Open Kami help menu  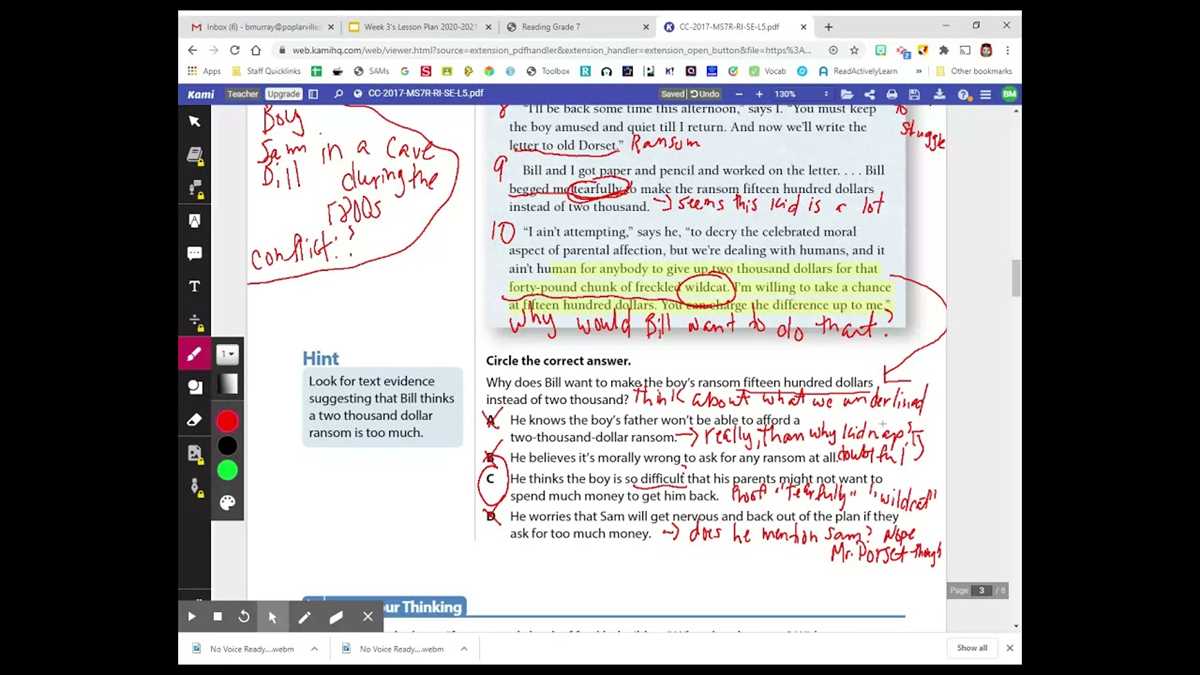(964, 94)
